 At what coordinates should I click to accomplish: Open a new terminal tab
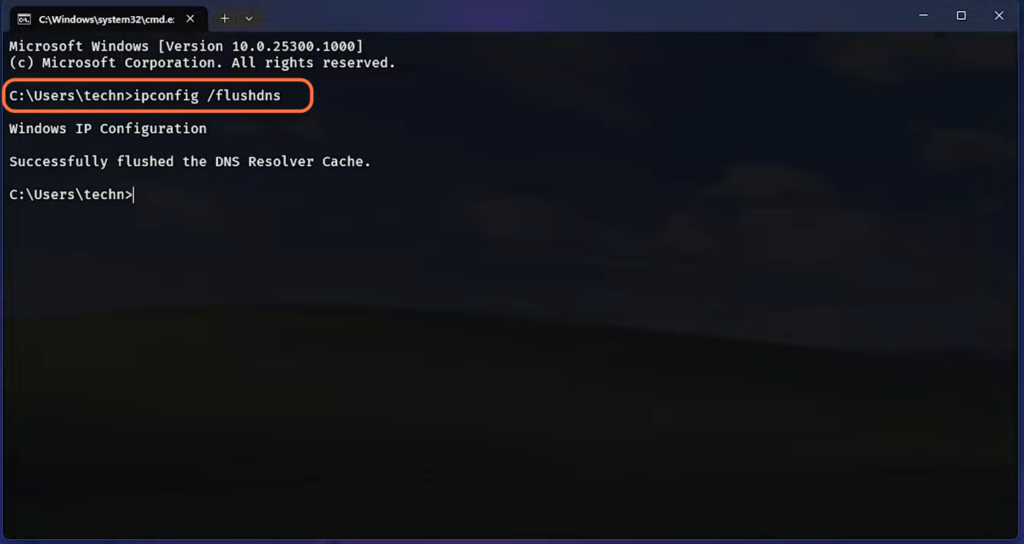[x=225, y=19]
